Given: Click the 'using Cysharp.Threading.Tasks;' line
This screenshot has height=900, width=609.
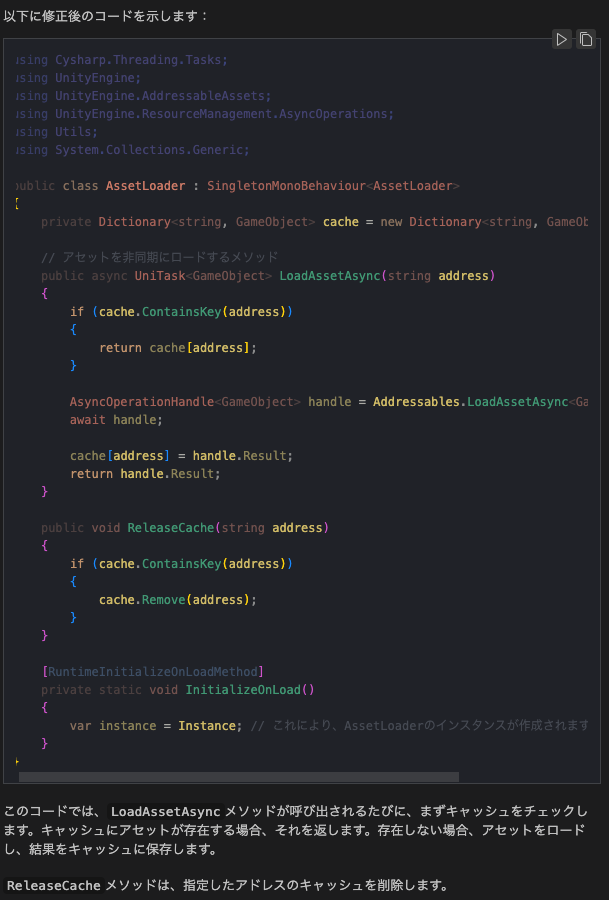Looking at the screenshot, I should (122, 60).
